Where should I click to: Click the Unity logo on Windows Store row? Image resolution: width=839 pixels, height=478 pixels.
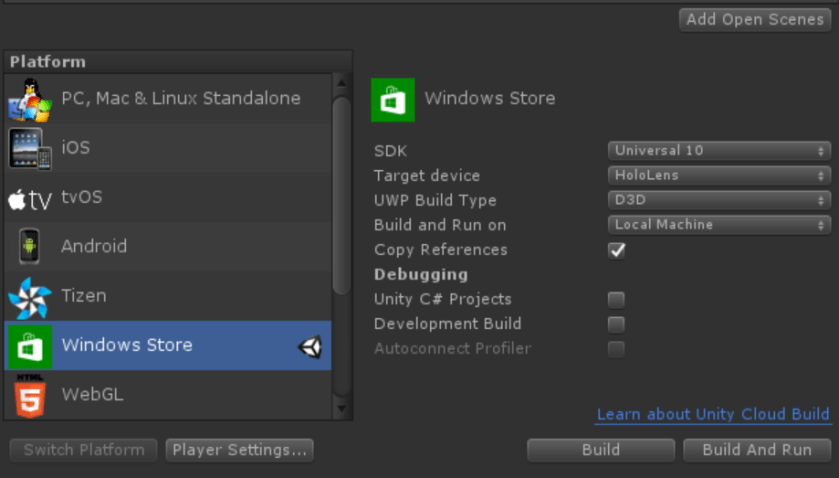click(x=310, y=346)
